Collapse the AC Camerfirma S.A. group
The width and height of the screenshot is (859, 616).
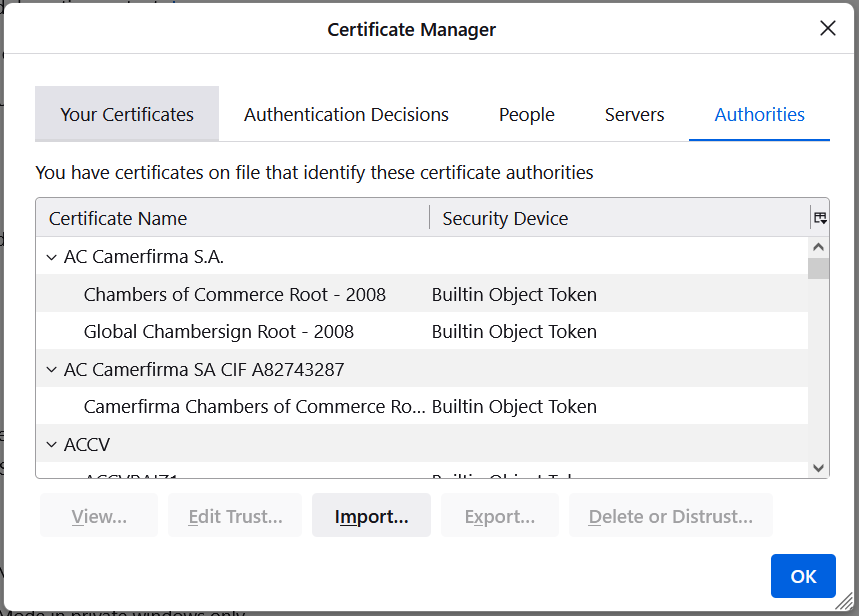tap(51, 257)
